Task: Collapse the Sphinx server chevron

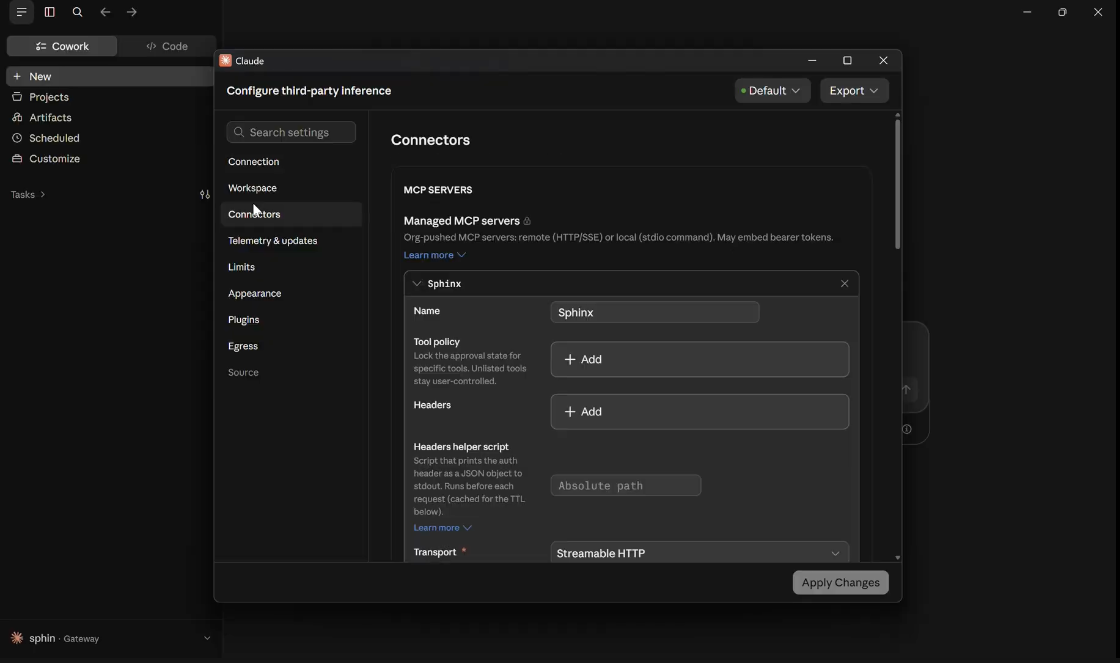Action: (x=416, y=284)
